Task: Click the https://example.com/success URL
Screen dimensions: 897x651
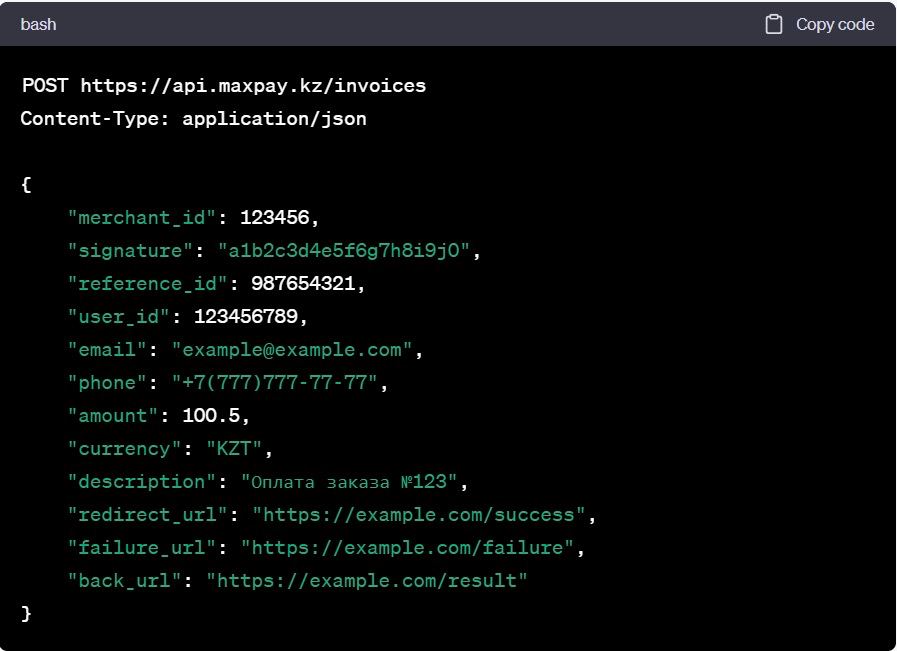Action: [419, 515]
